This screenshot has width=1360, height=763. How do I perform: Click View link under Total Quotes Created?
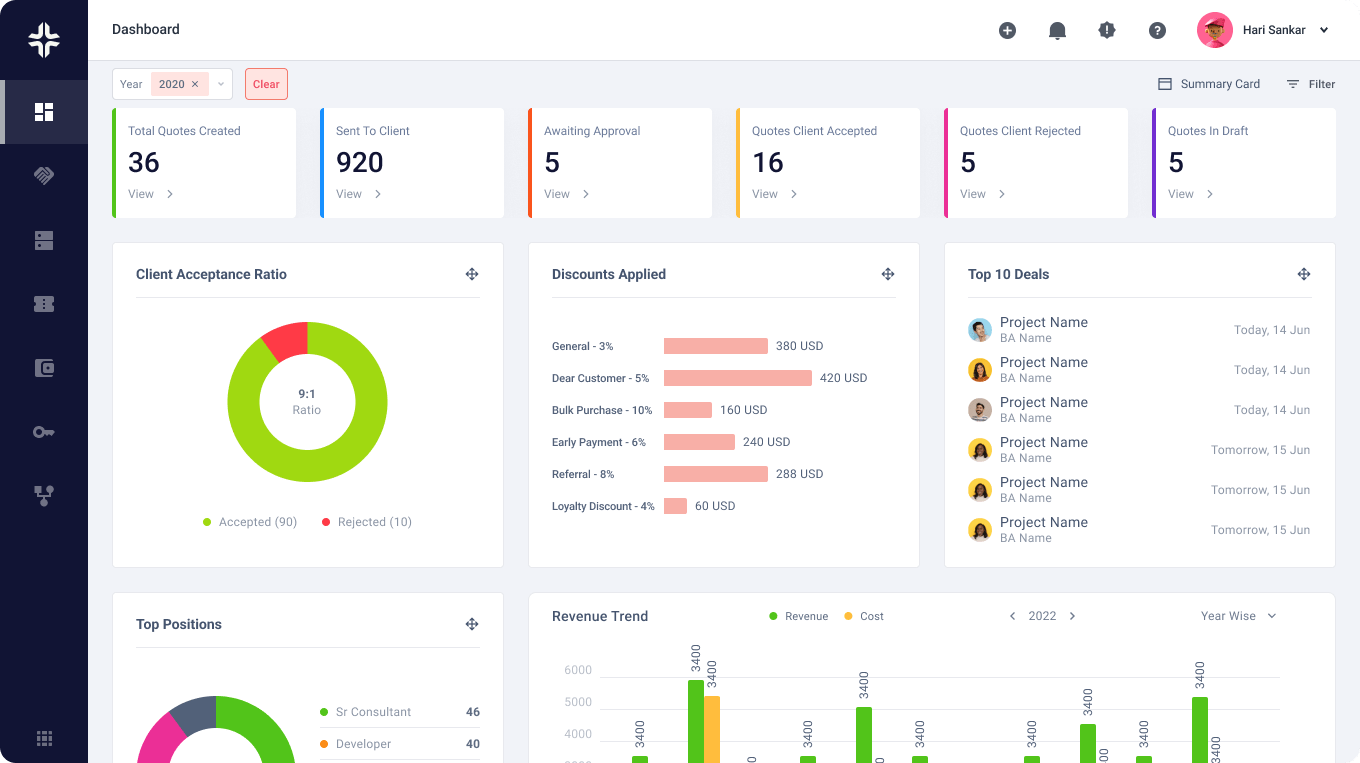pos(150,194)
